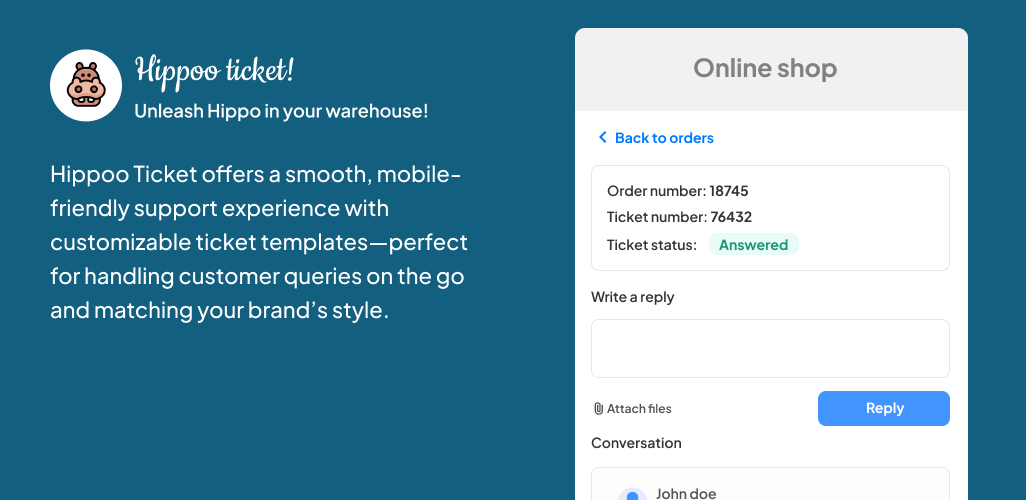Viewport: 1026px width, 500px height.
Task: Click the John doe name
Action: (686, 493)
